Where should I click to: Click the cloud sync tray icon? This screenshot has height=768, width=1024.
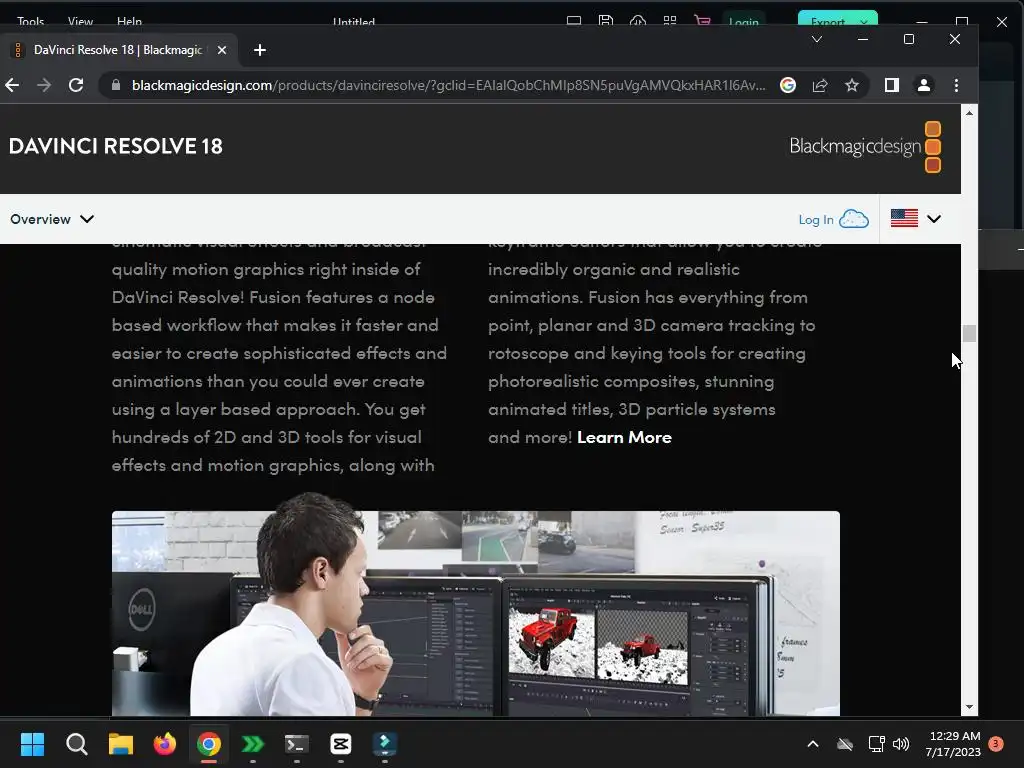845,744
